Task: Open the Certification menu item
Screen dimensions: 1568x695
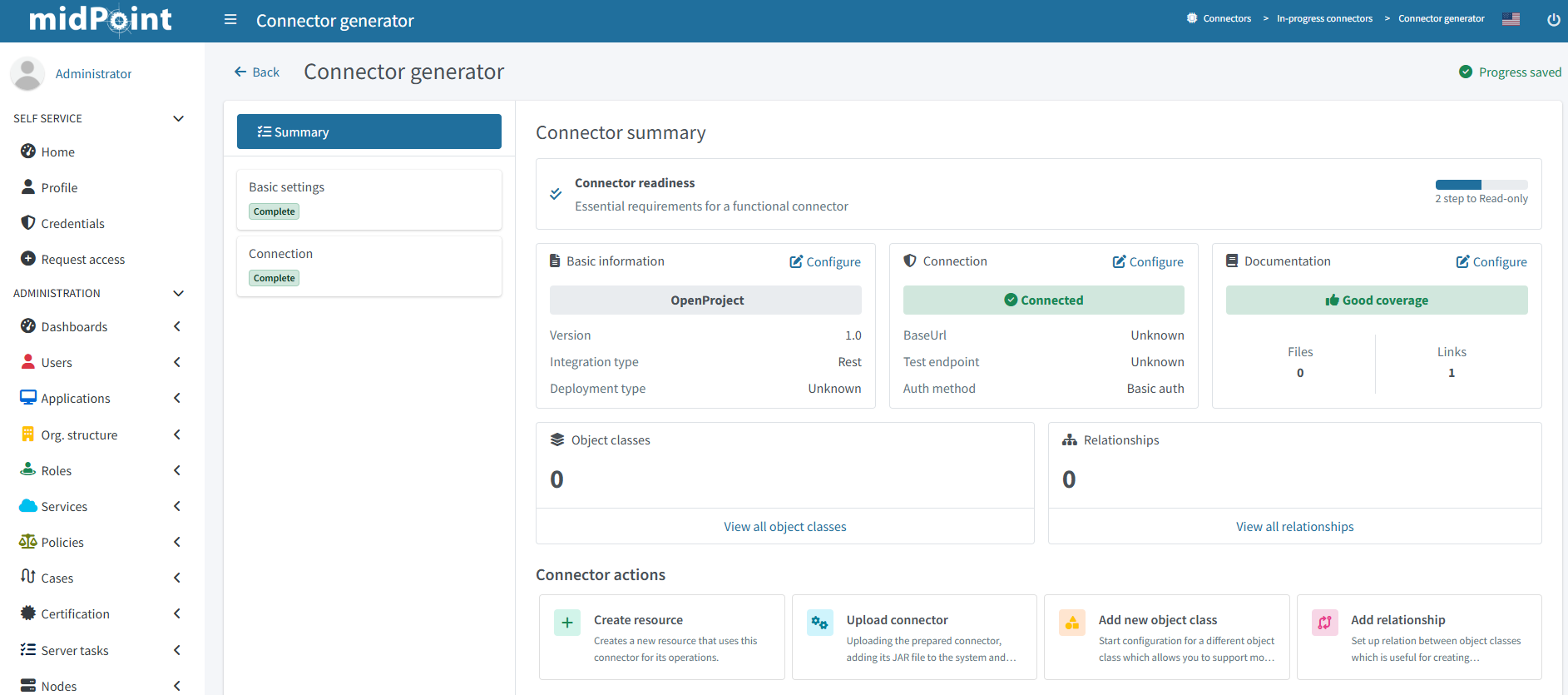Action: pyautogui.click(x=102, y=613)
